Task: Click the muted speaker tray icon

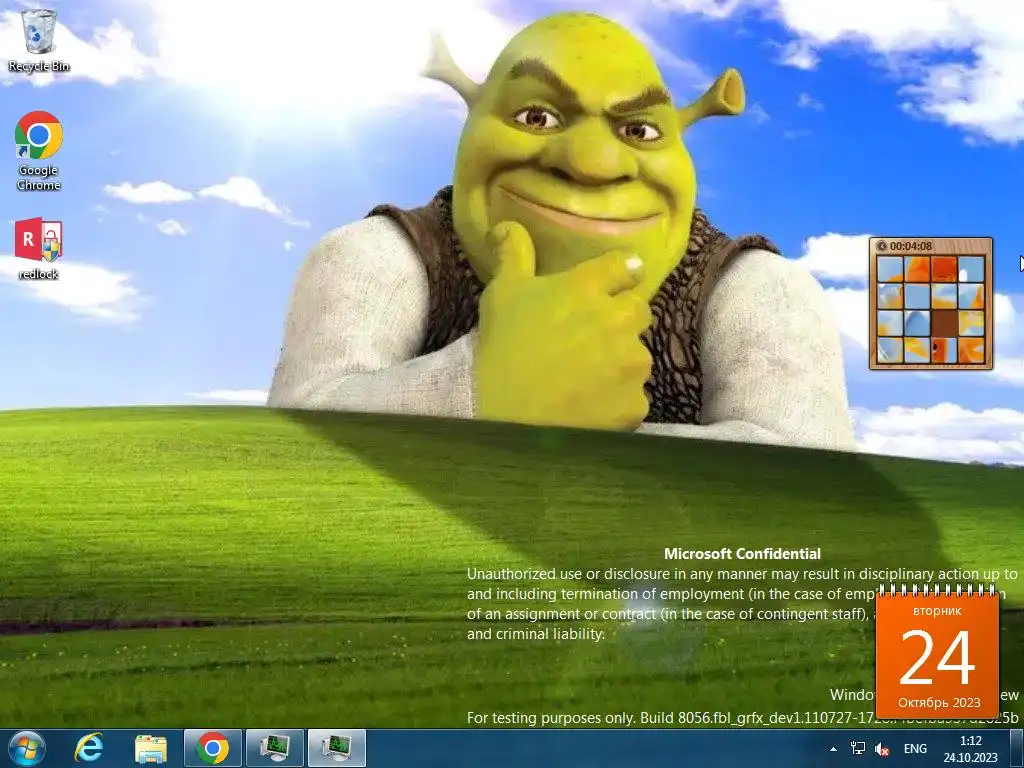Action: 882,749
